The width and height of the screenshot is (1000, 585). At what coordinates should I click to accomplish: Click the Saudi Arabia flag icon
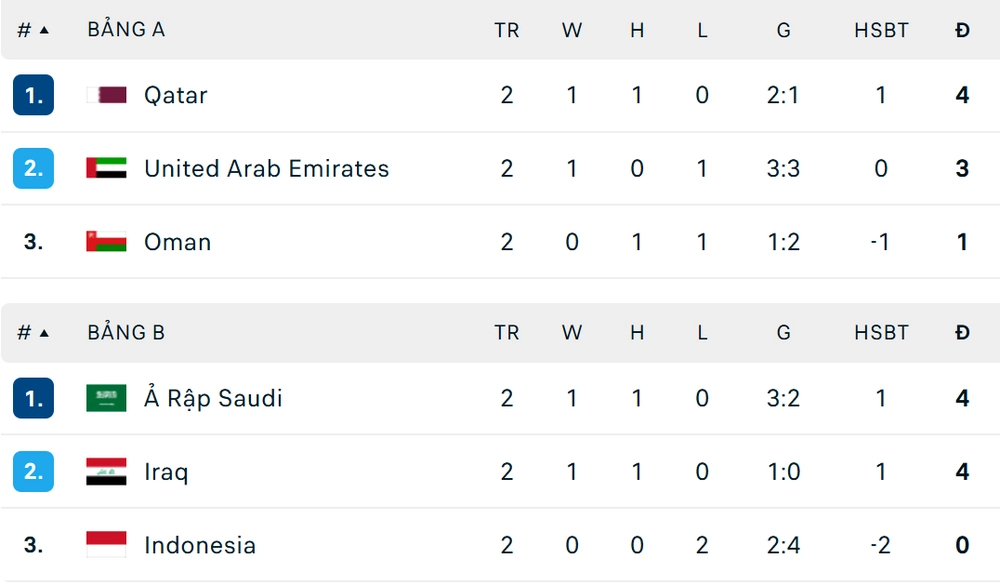pos(106,398)
